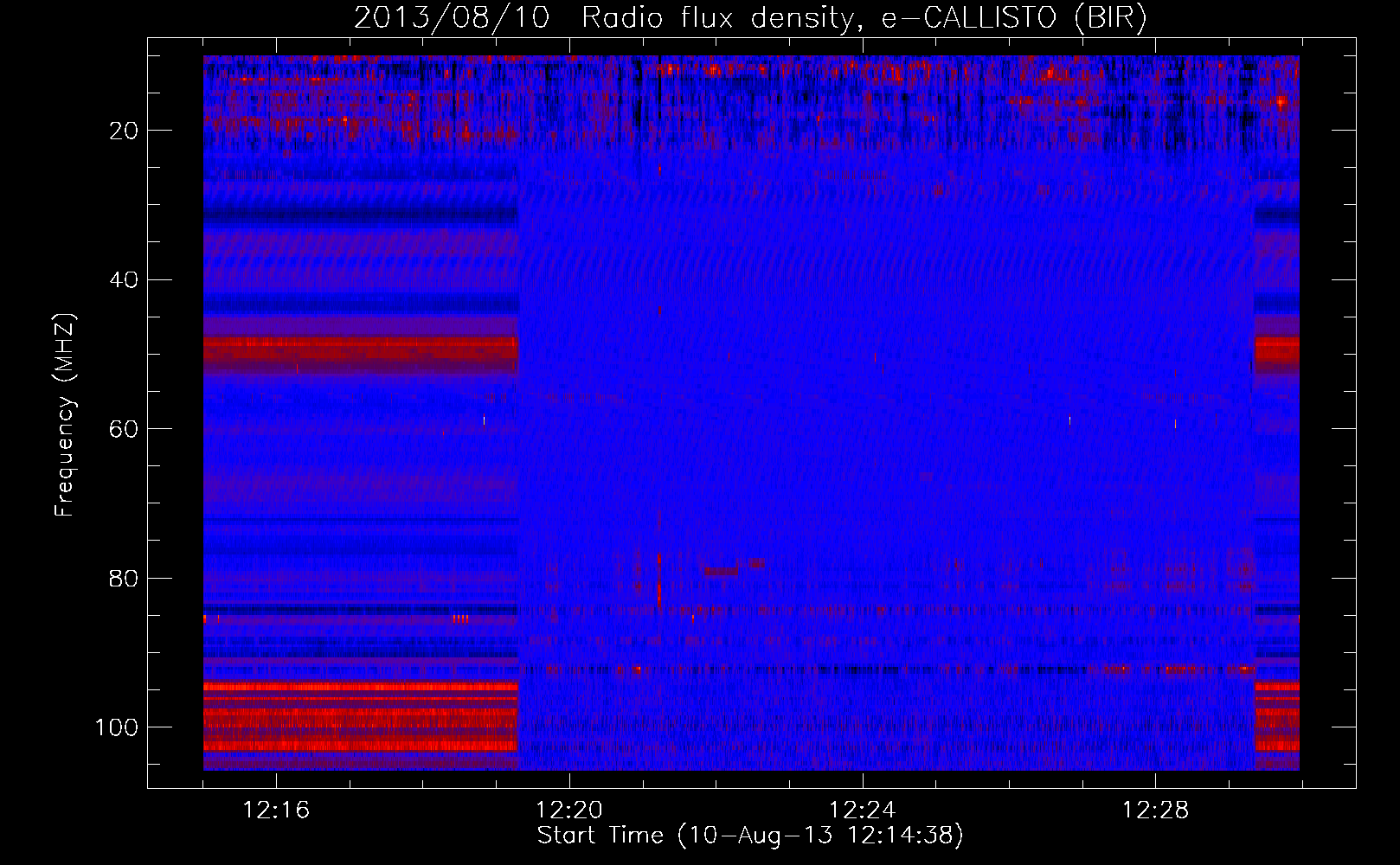Click the 12:16 time tick label
Viewport: 1400px width, 865px height.
point(276,811)
